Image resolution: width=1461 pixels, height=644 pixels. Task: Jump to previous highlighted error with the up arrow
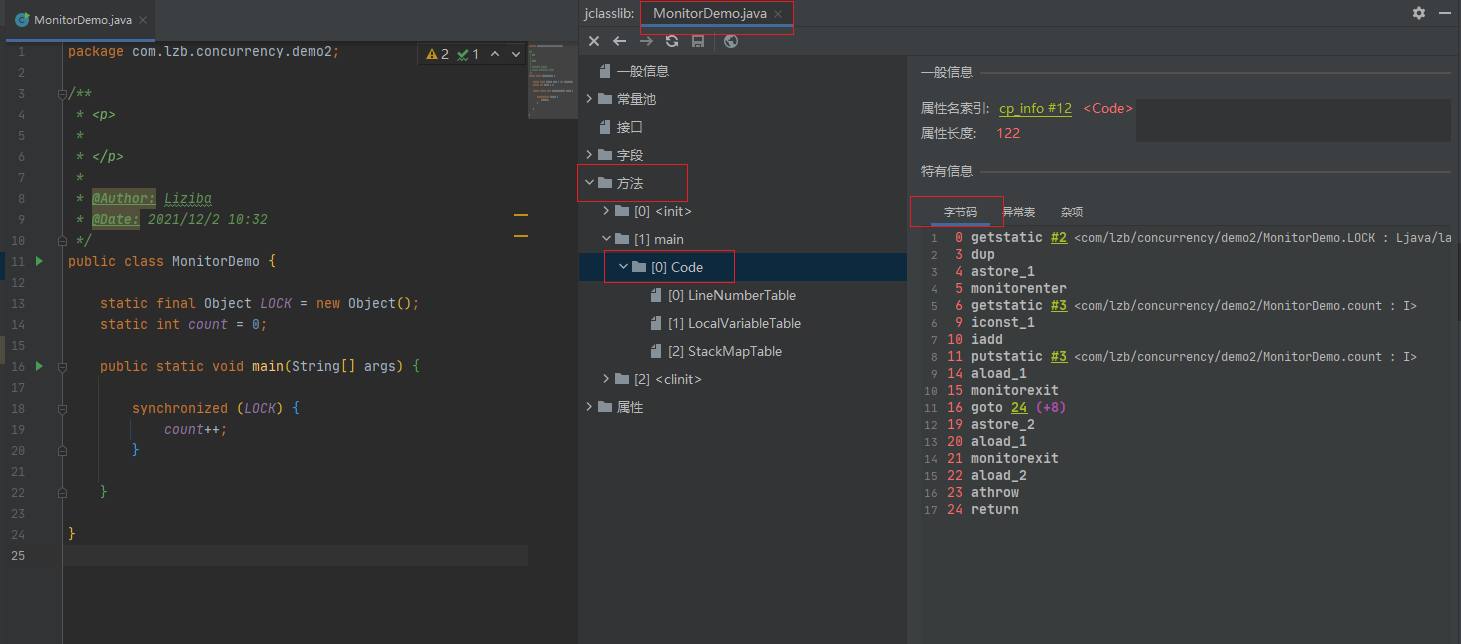point(495,54)
